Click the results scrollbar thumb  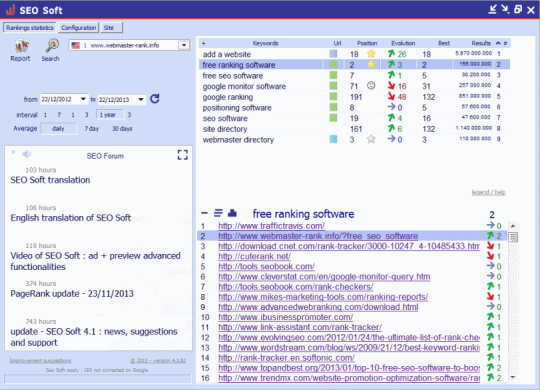pos(513,237)
